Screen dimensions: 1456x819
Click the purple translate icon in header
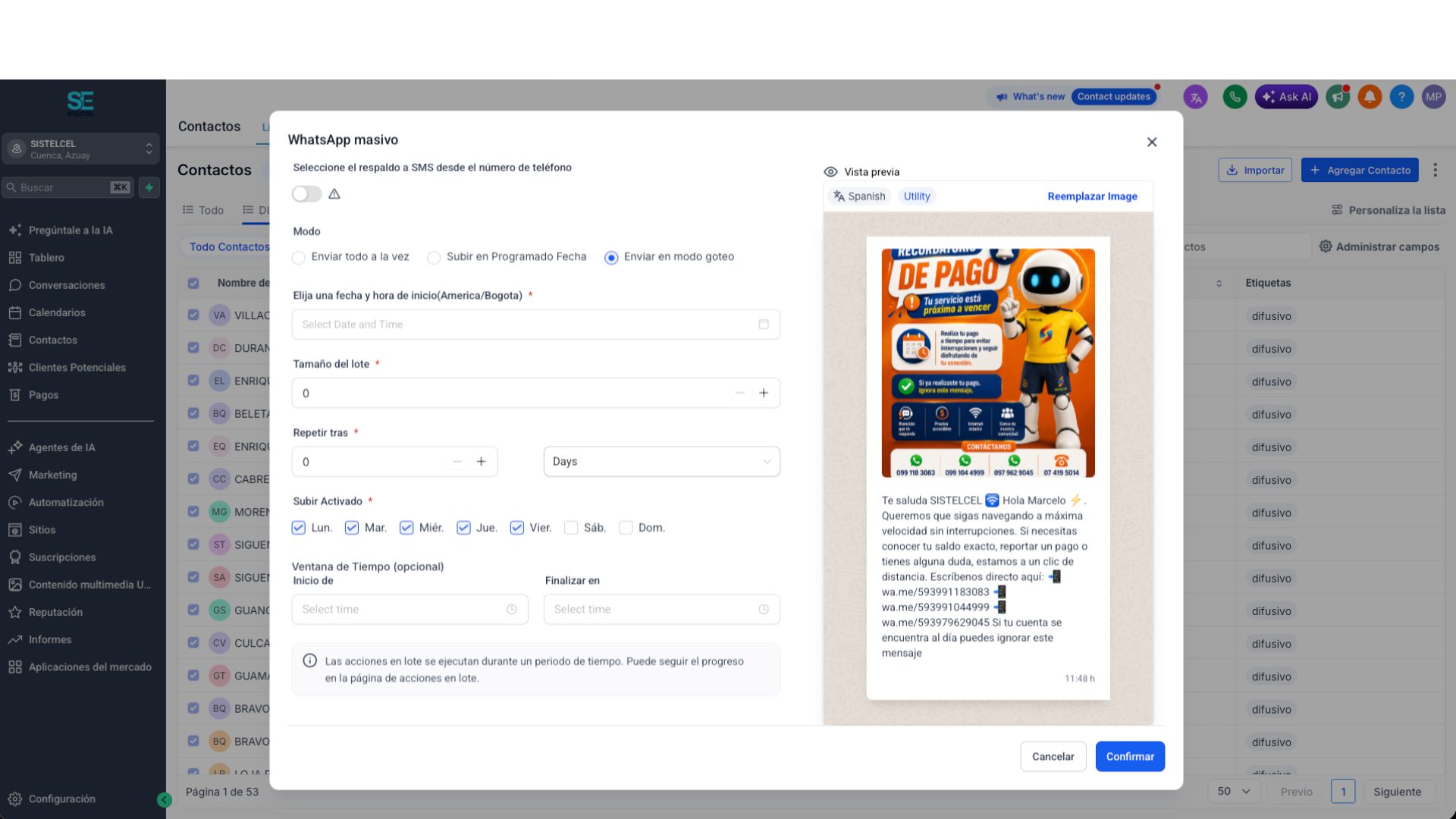1195,97
